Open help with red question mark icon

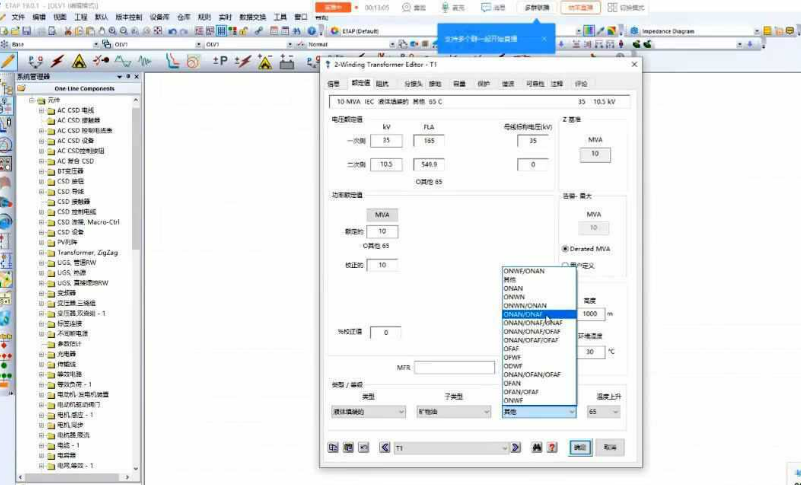(x=552, y=448)
